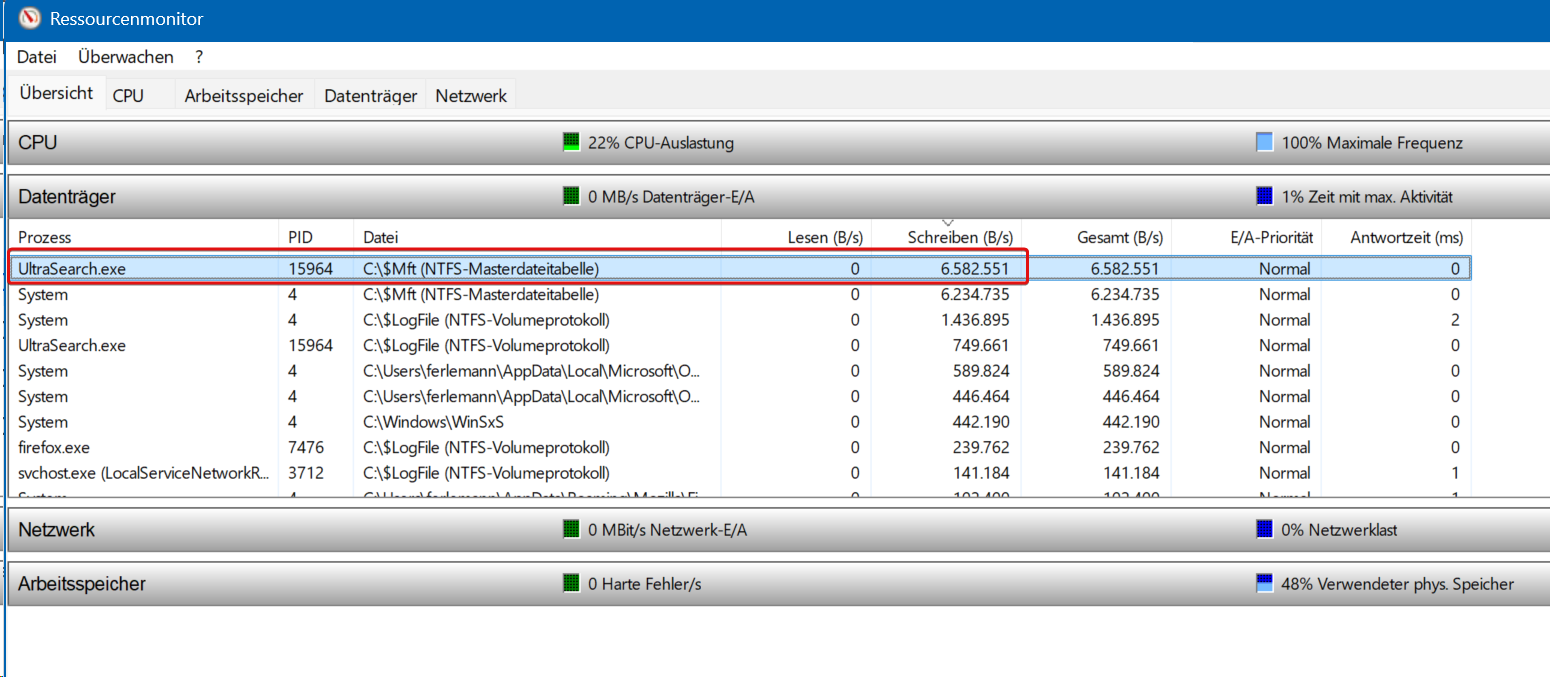The height and width of the screenshot is (677, 1550).
Task: Collapse the Datenträger section header
Action: [x=778, y=197]
